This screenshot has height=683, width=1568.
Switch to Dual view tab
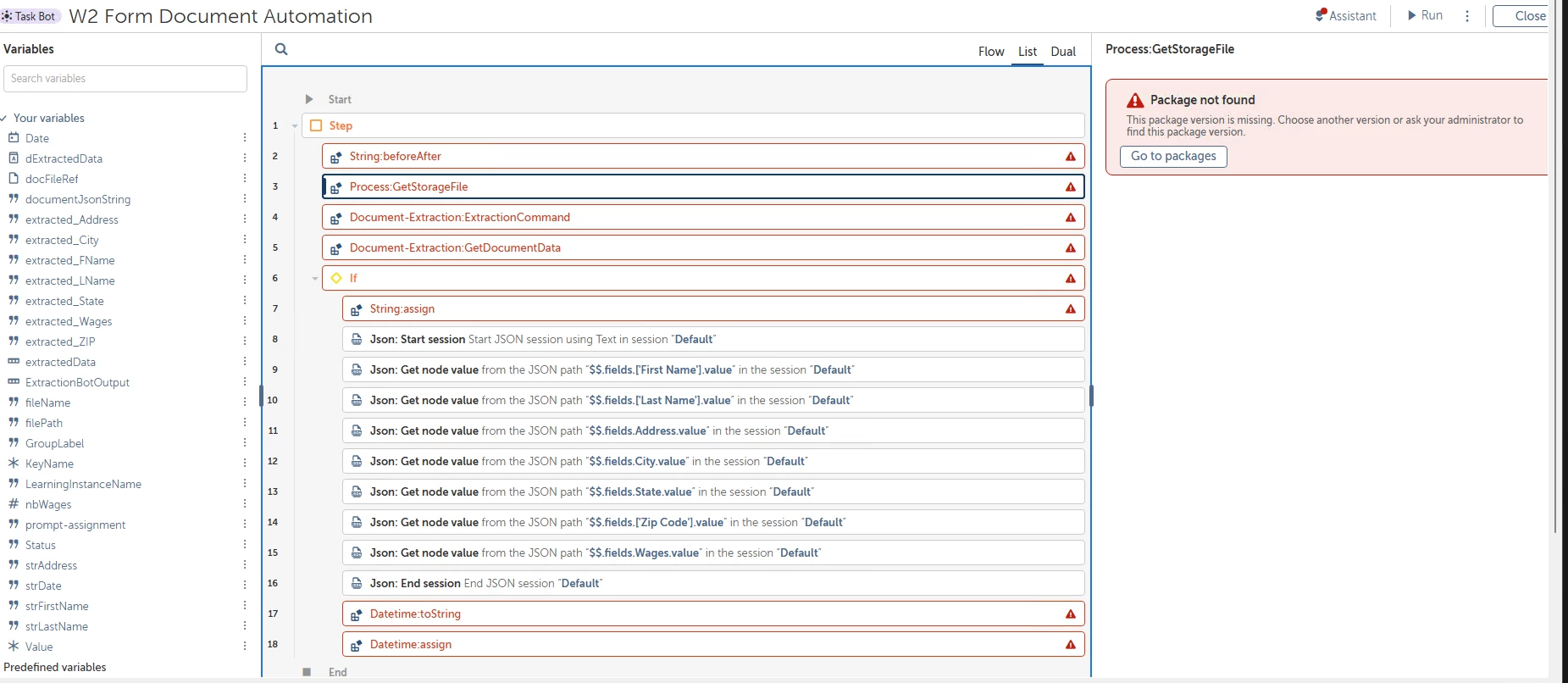click(1063, 52)
